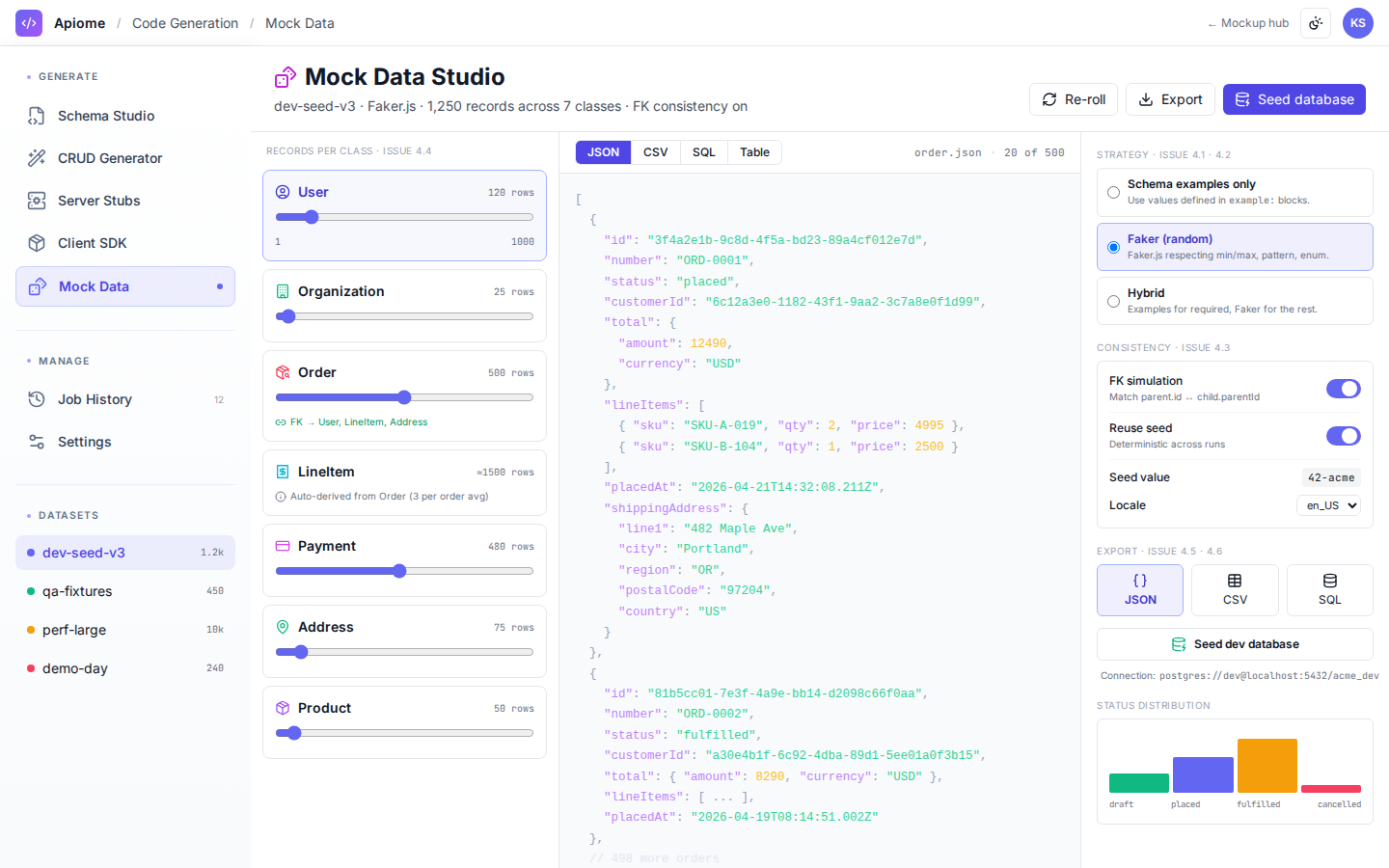Adjust the Payment rows slider
The width and height of the screenshot is (1389, 868).
404,571
